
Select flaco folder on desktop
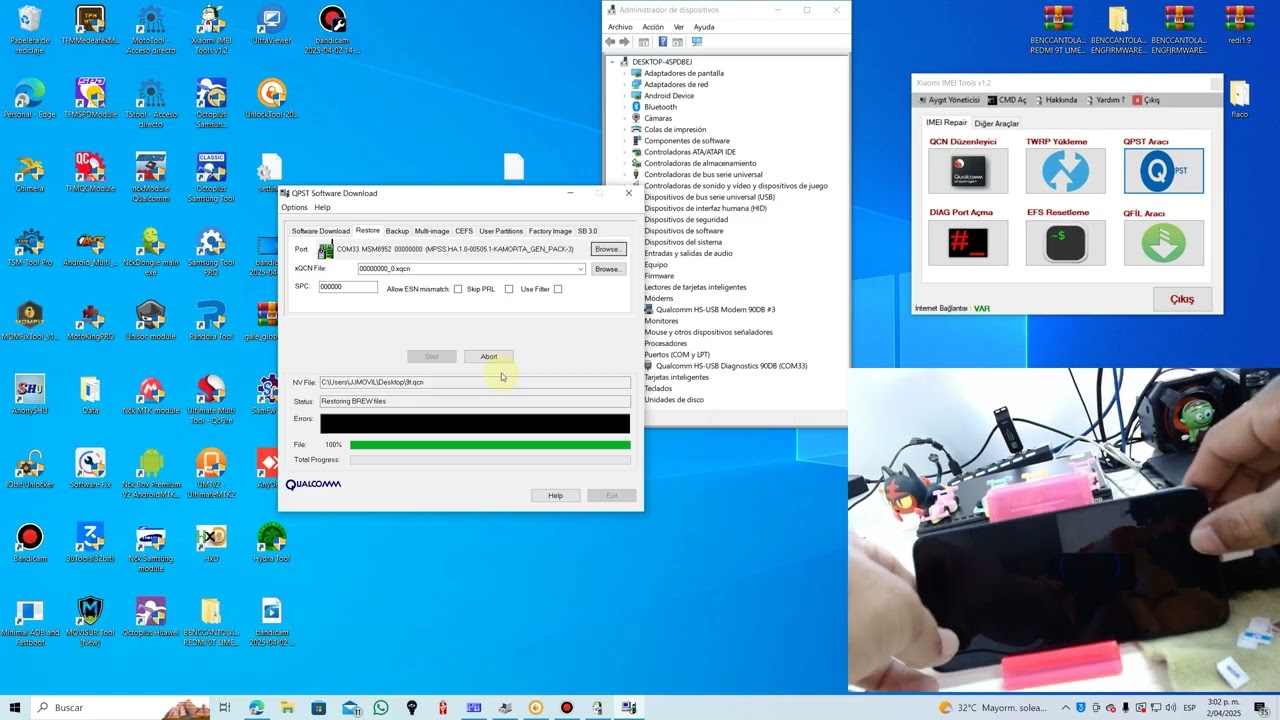[x=1240, y=99]
